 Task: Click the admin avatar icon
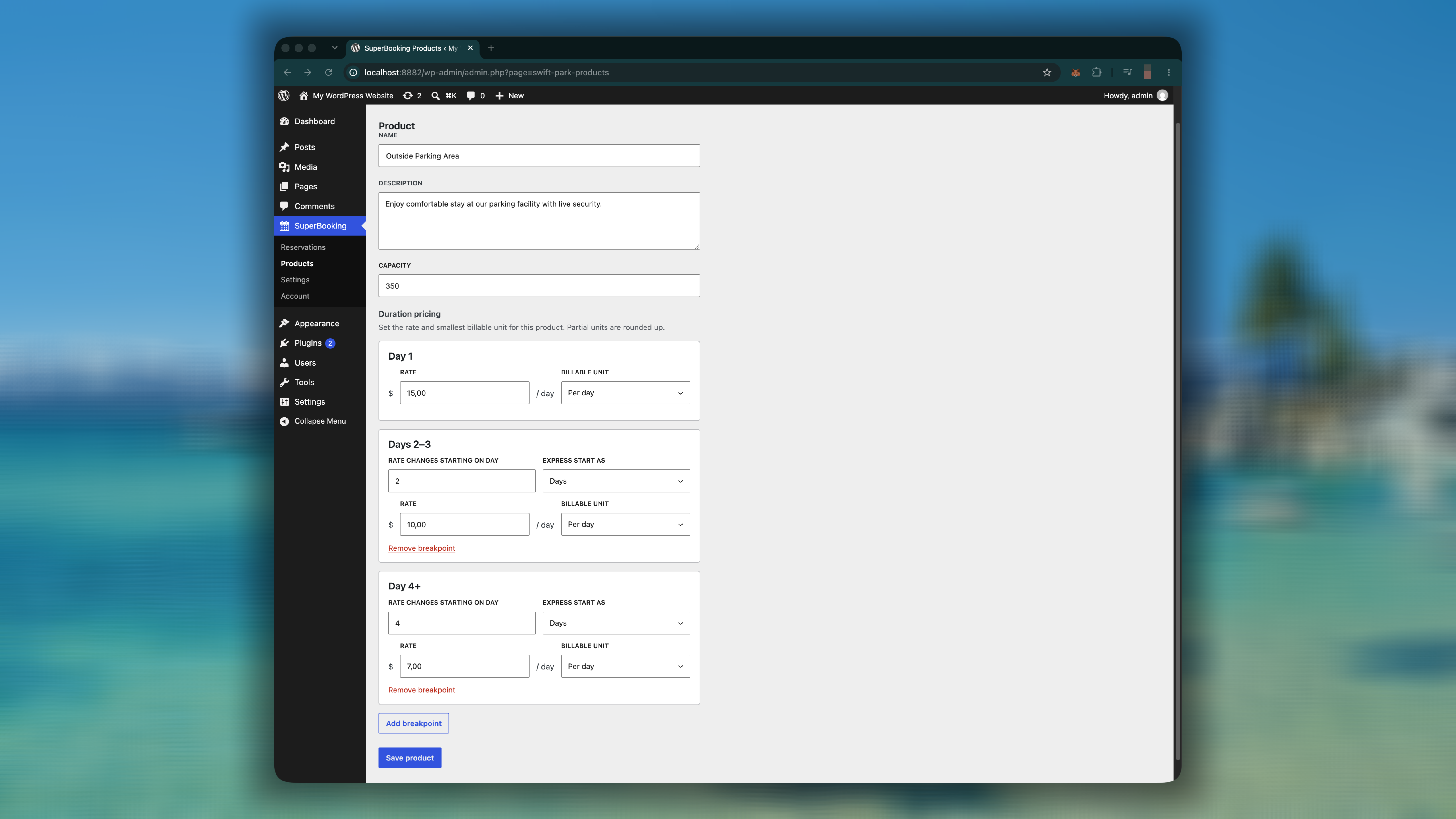click(x=1162, y=96)
